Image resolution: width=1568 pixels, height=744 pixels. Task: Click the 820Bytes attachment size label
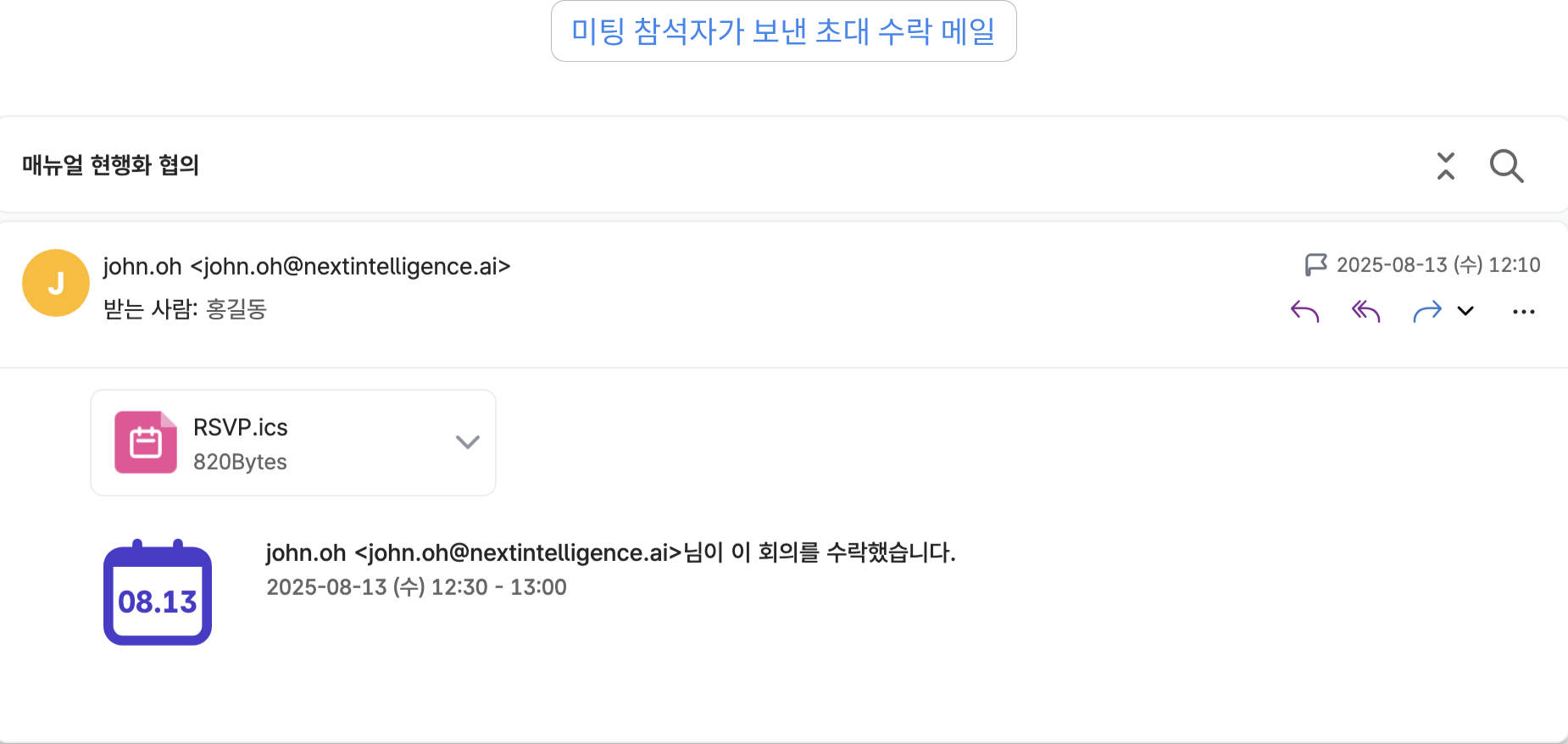pyautogui.click(x=240, y=462)
